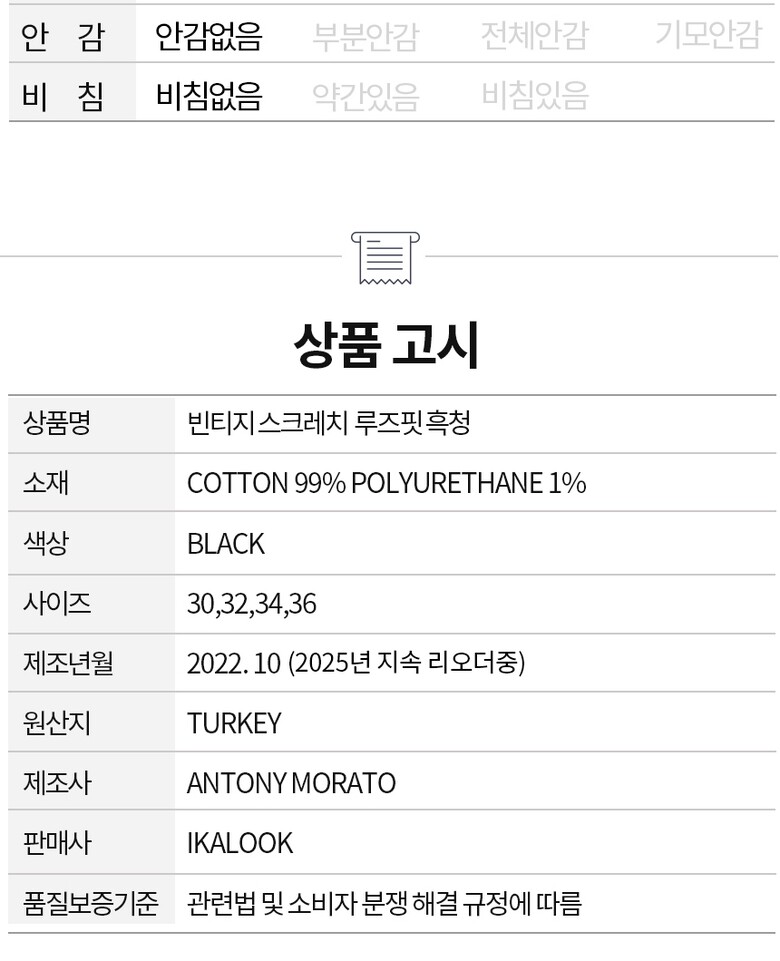Click the 상품 고시 heading
The width and height of the screenshot is (780, 961).
387,345
